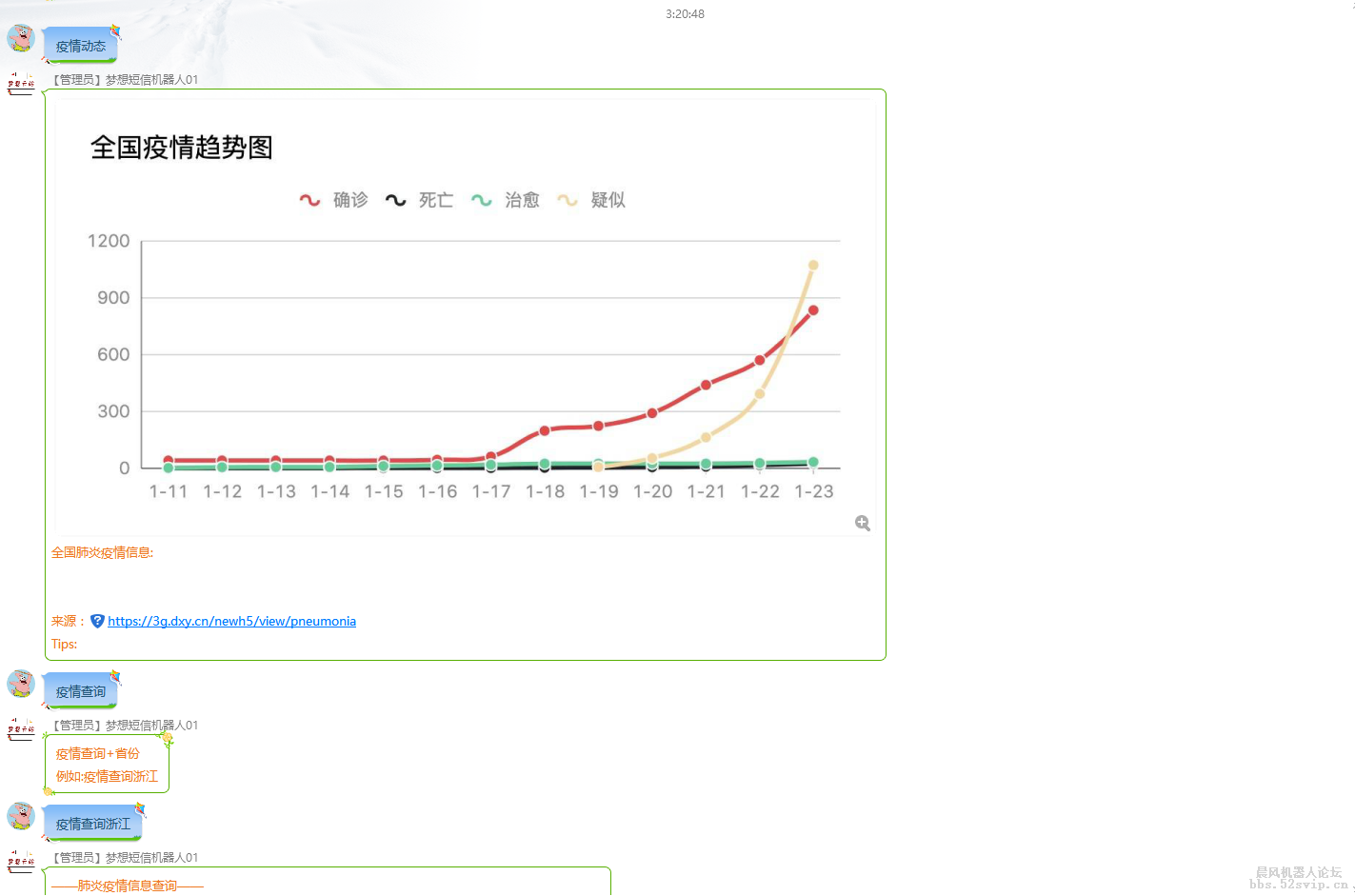
Task: Hide the 死亡 legend series
Action: tap(420, 200)
